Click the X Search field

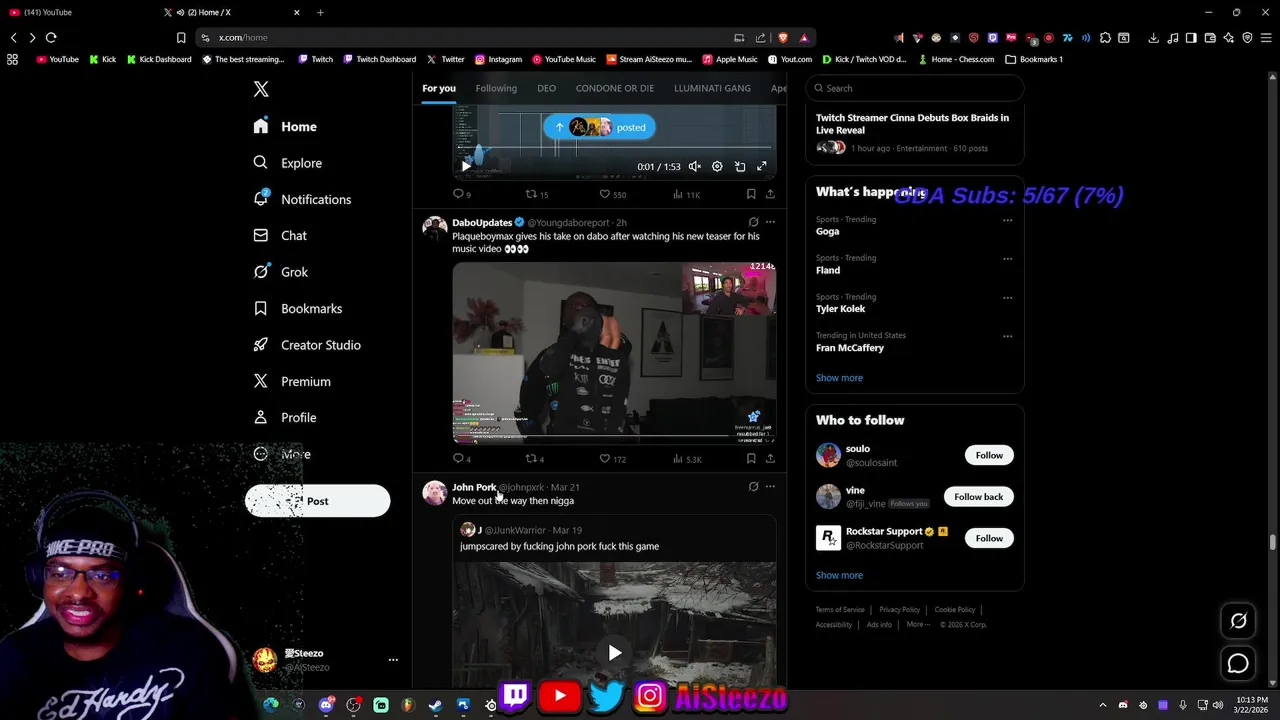[915, 88]
